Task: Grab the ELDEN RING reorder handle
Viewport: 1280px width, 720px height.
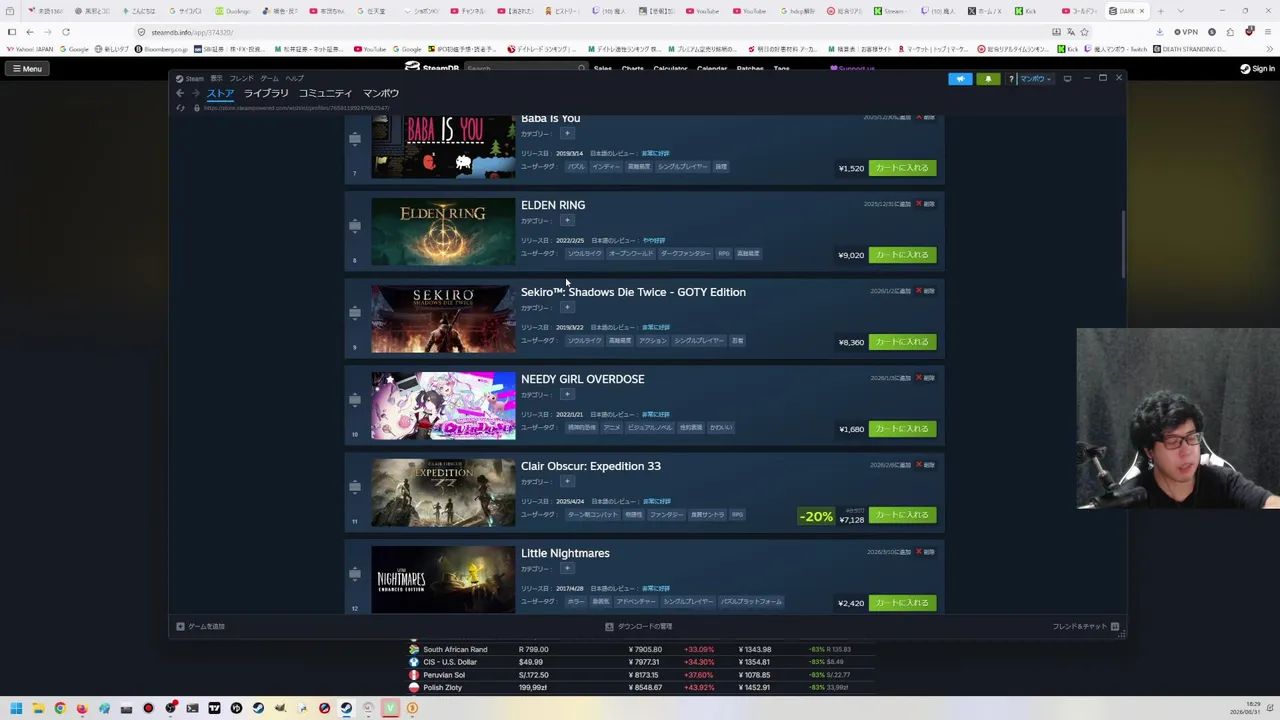Action: 354,226
